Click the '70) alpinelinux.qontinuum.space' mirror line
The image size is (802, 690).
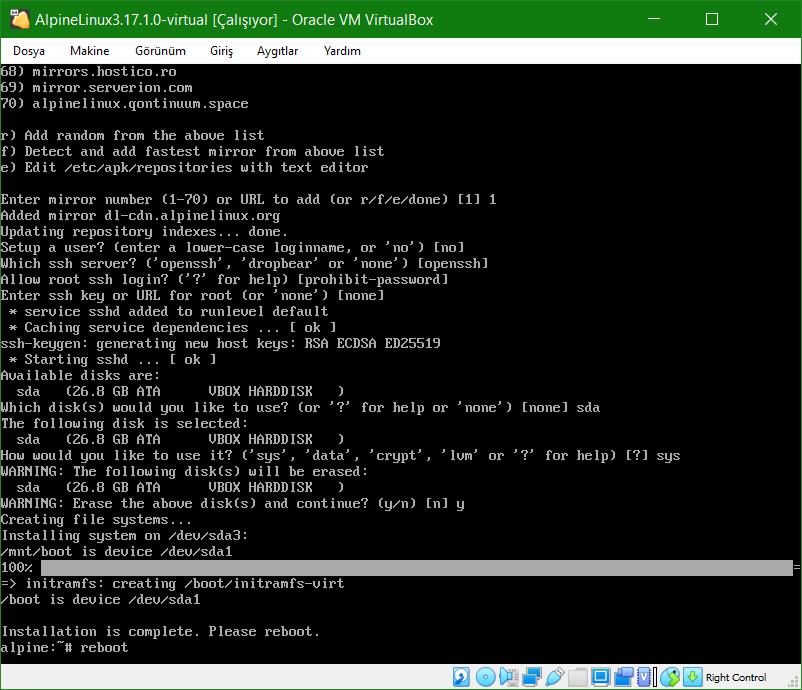pos(124,104)
